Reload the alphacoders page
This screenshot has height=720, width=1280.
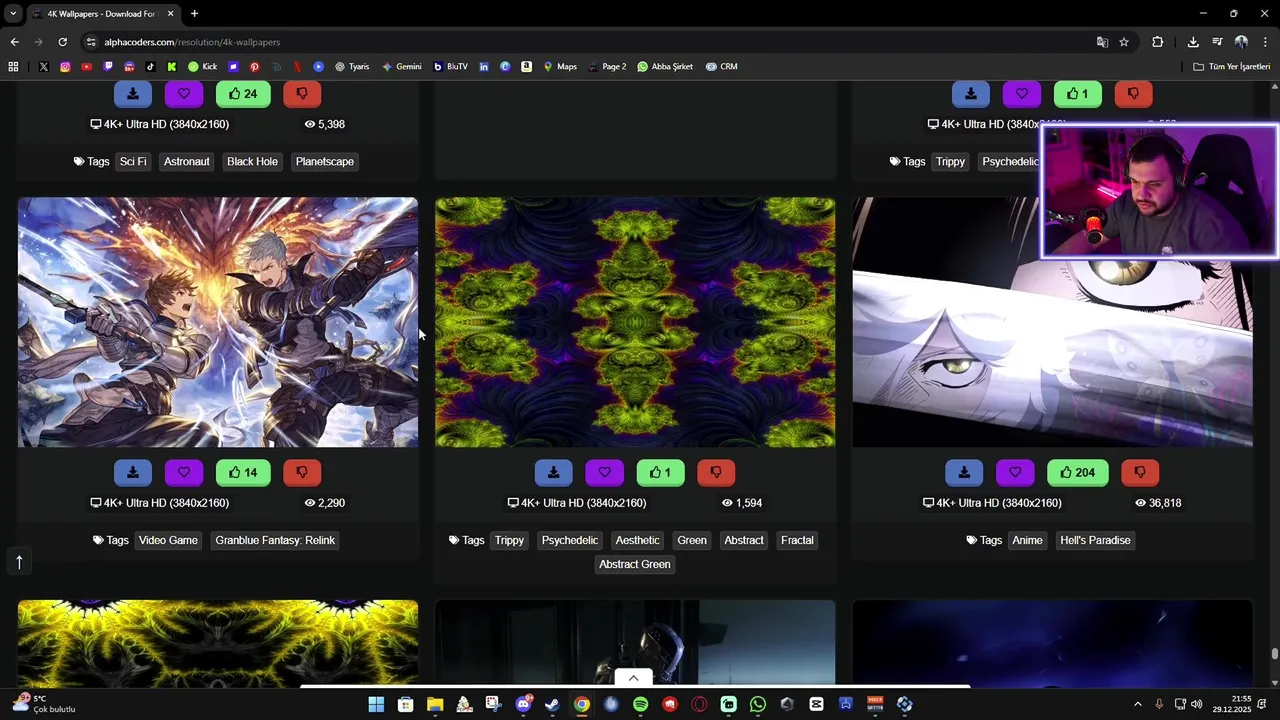(x=62, y=42)
